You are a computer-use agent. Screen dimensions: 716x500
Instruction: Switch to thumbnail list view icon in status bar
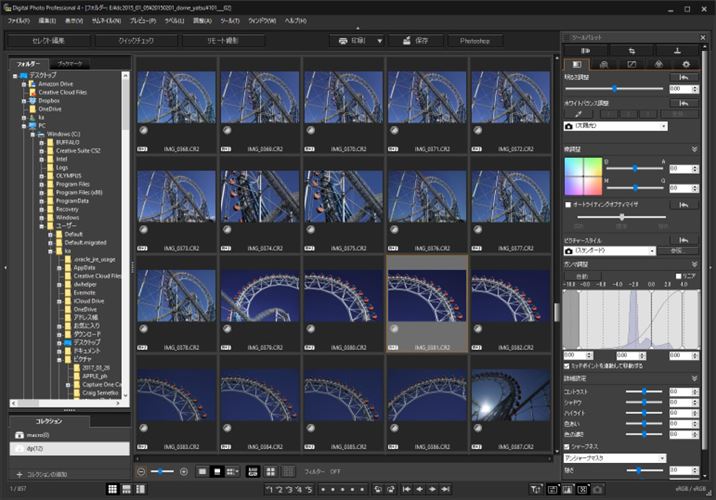pos(141,489)
